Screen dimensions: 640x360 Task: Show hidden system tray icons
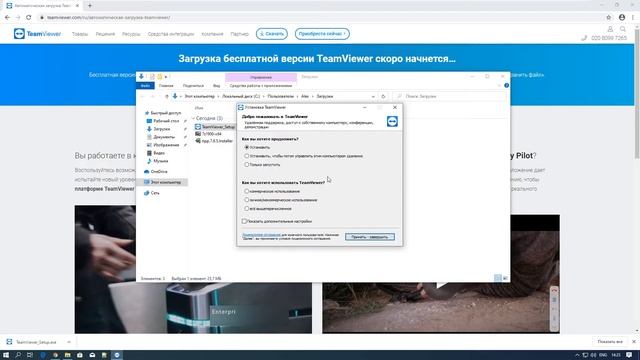coord(577,355)
